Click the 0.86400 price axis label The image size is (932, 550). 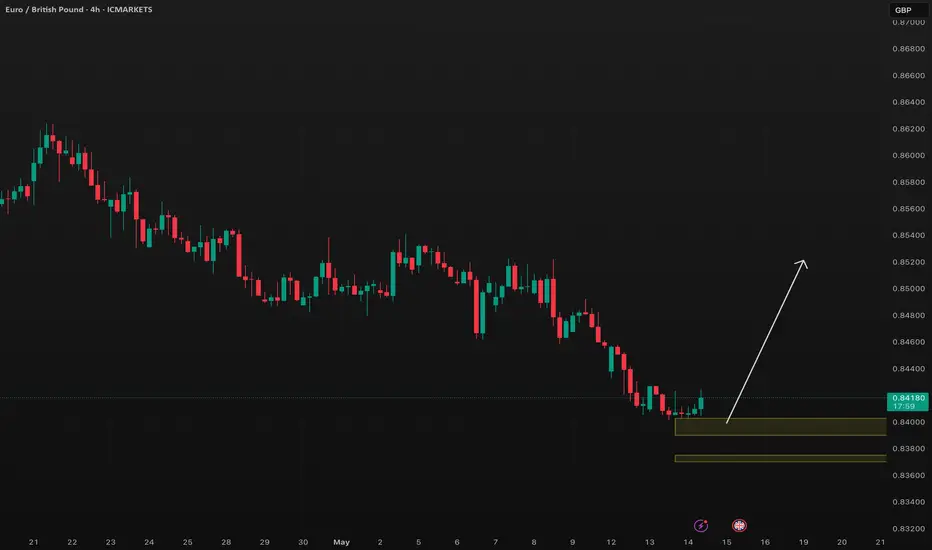click(908, 102)
